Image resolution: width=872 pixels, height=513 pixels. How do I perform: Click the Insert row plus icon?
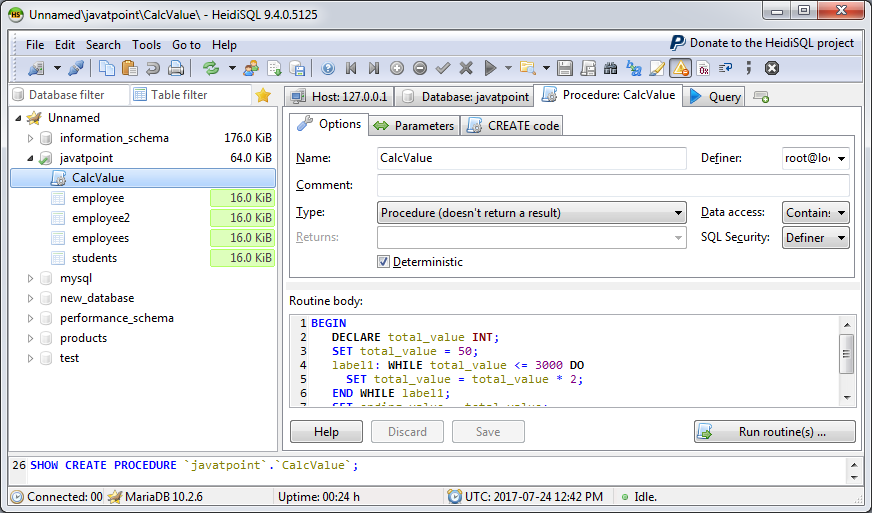pyautogui.click(x=397, y=68)
